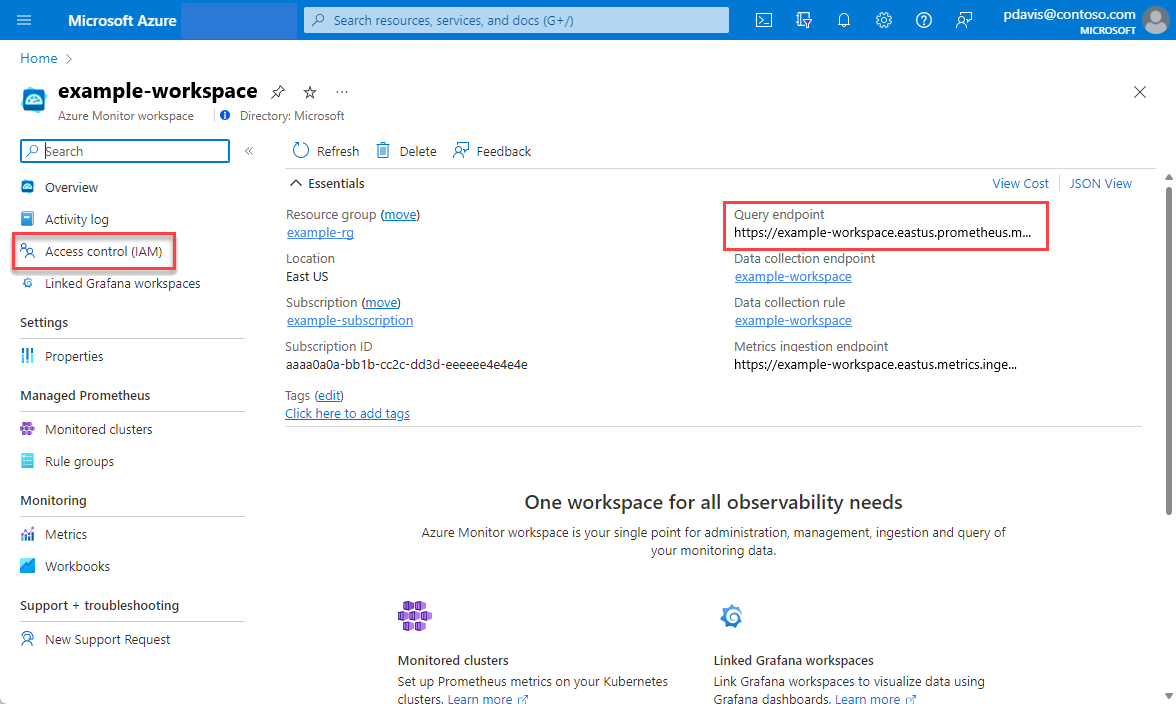
Task: Open the Data collection rule example-workspace link
Action: pos(793,320)
